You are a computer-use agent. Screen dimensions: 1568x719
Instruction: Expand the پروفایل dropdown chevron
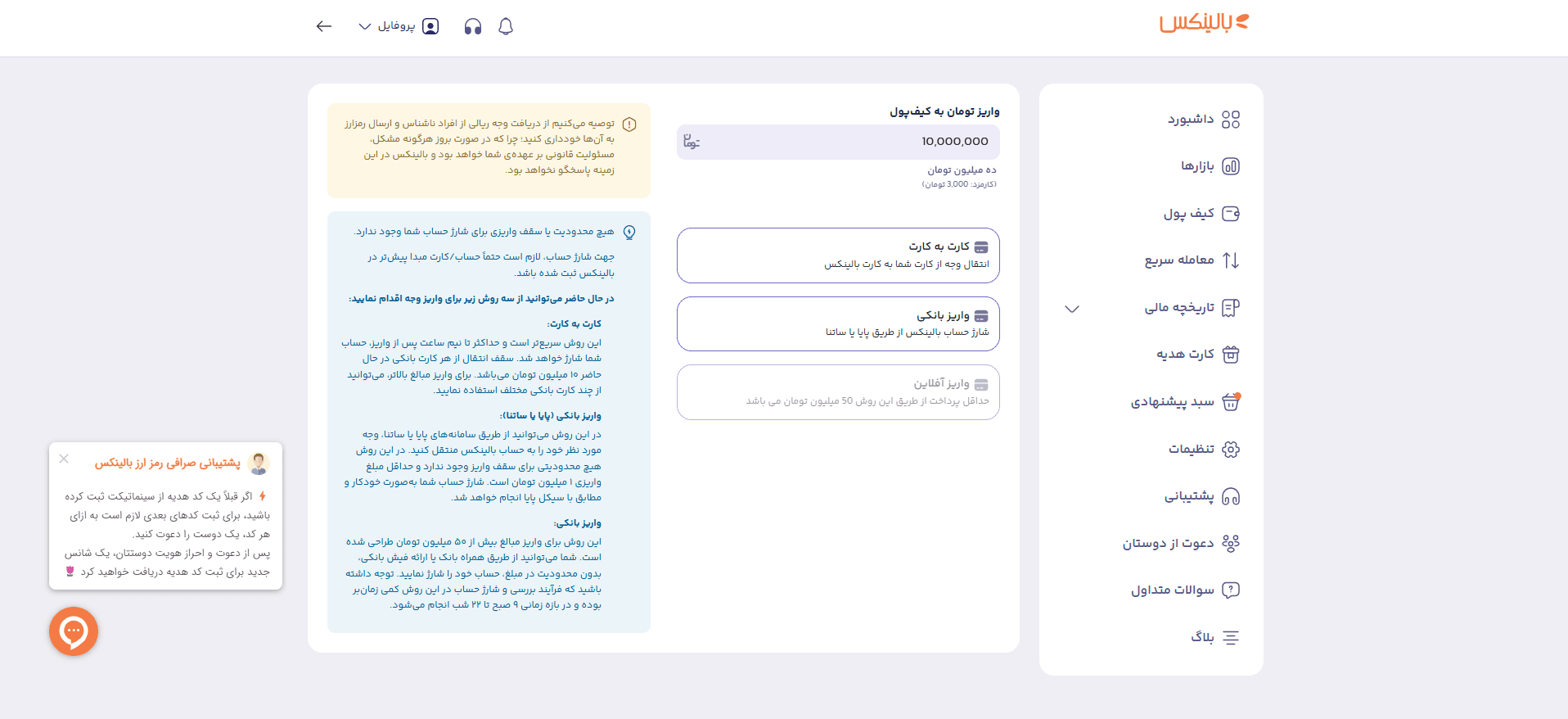(x=365, y=26)
